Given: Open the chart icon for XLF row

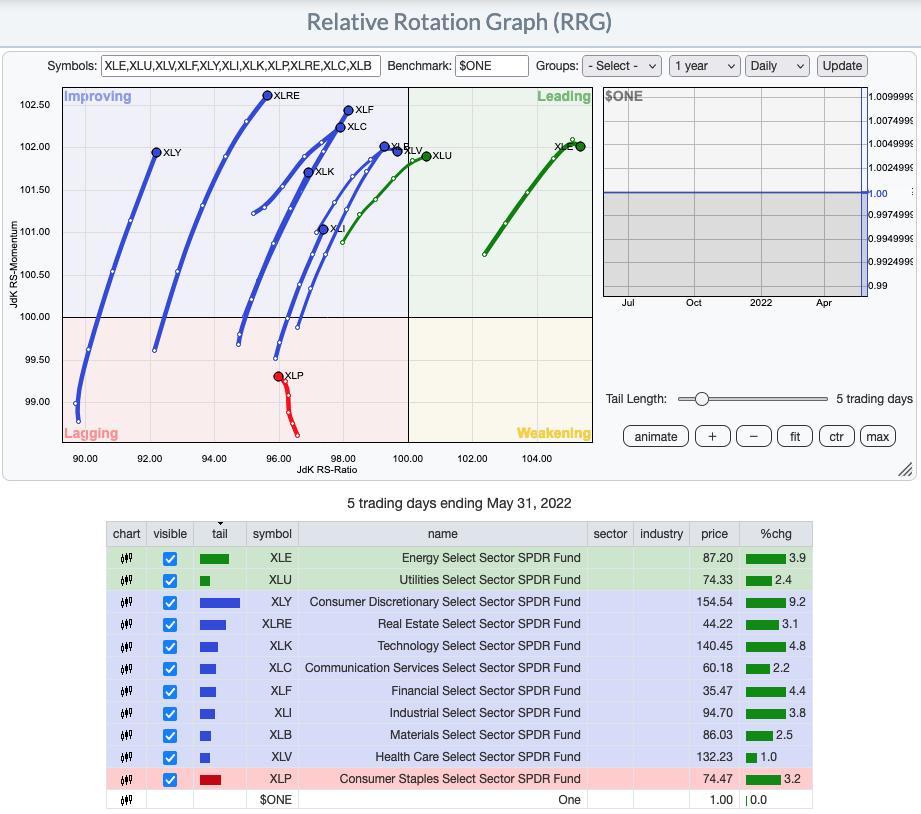Looking at the screenshot, I should coord(126,691).
